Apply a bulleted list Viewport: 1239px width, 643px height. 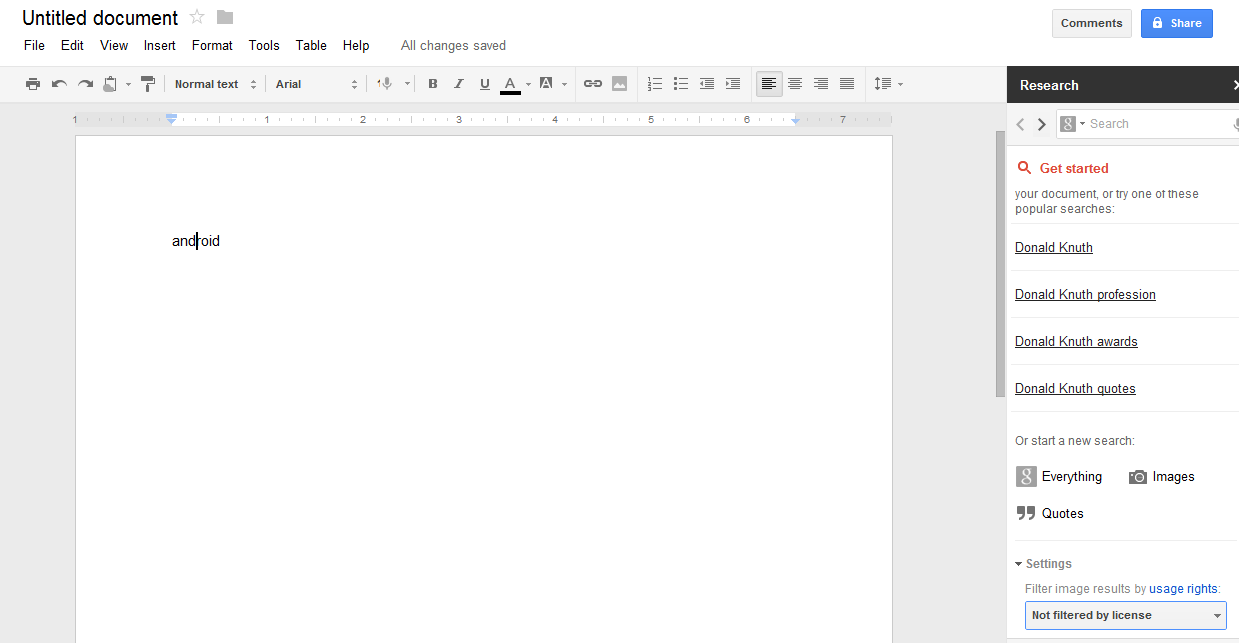[681, 84]
